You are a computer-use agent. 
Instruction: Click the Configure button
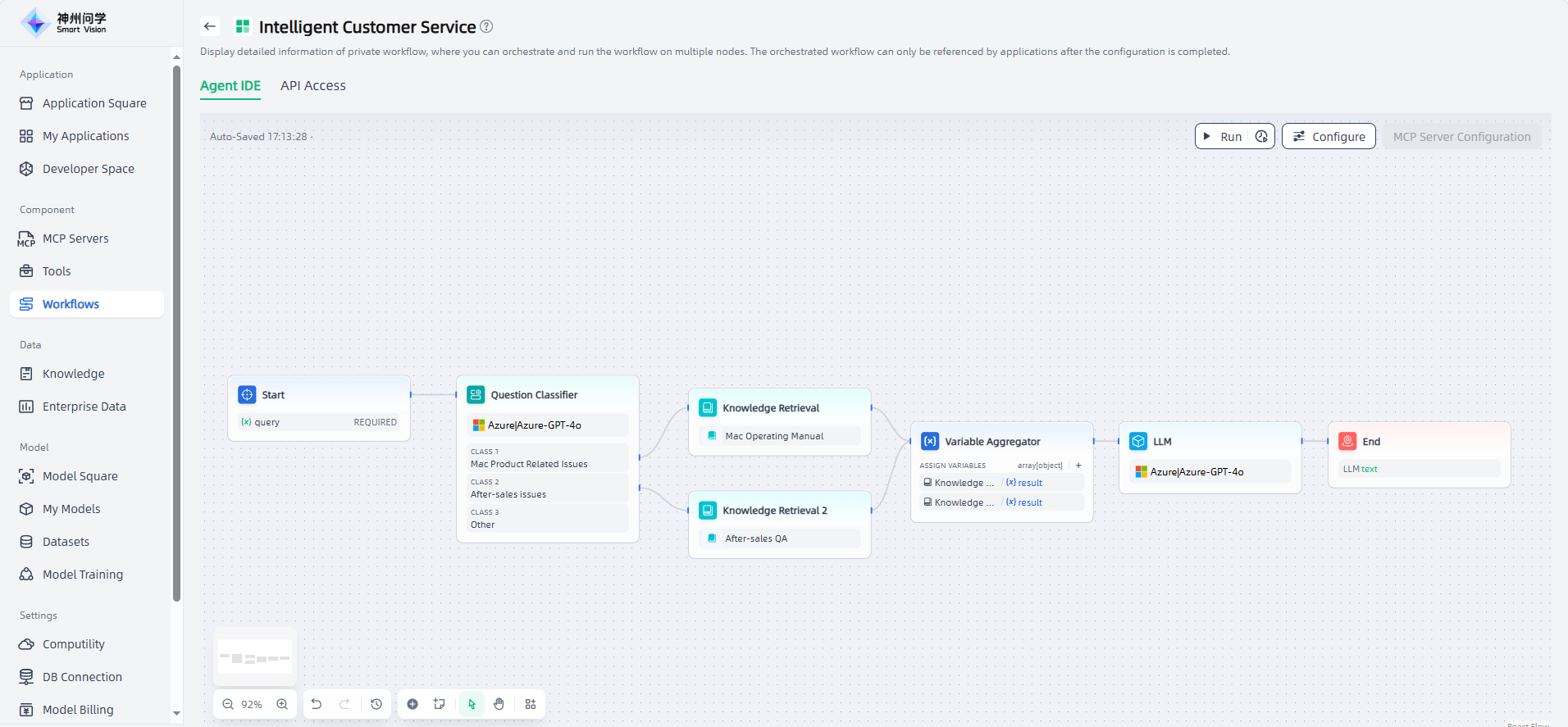click(x=1329, y=137)
